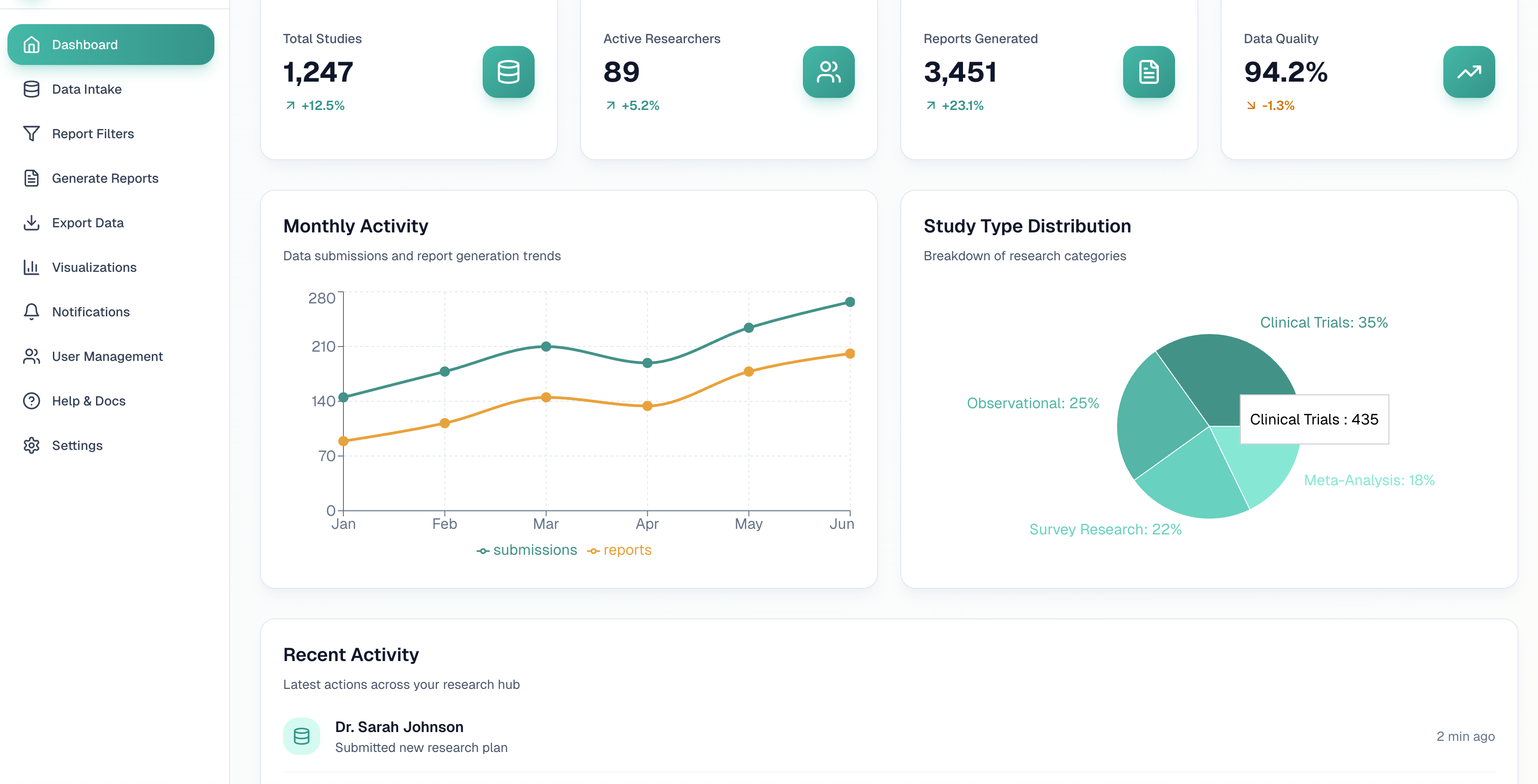This screenshot has width=1538, height=784.
Task: Open Dr. Sarah Johnson's activity entry
Action: tap(400, 727)
